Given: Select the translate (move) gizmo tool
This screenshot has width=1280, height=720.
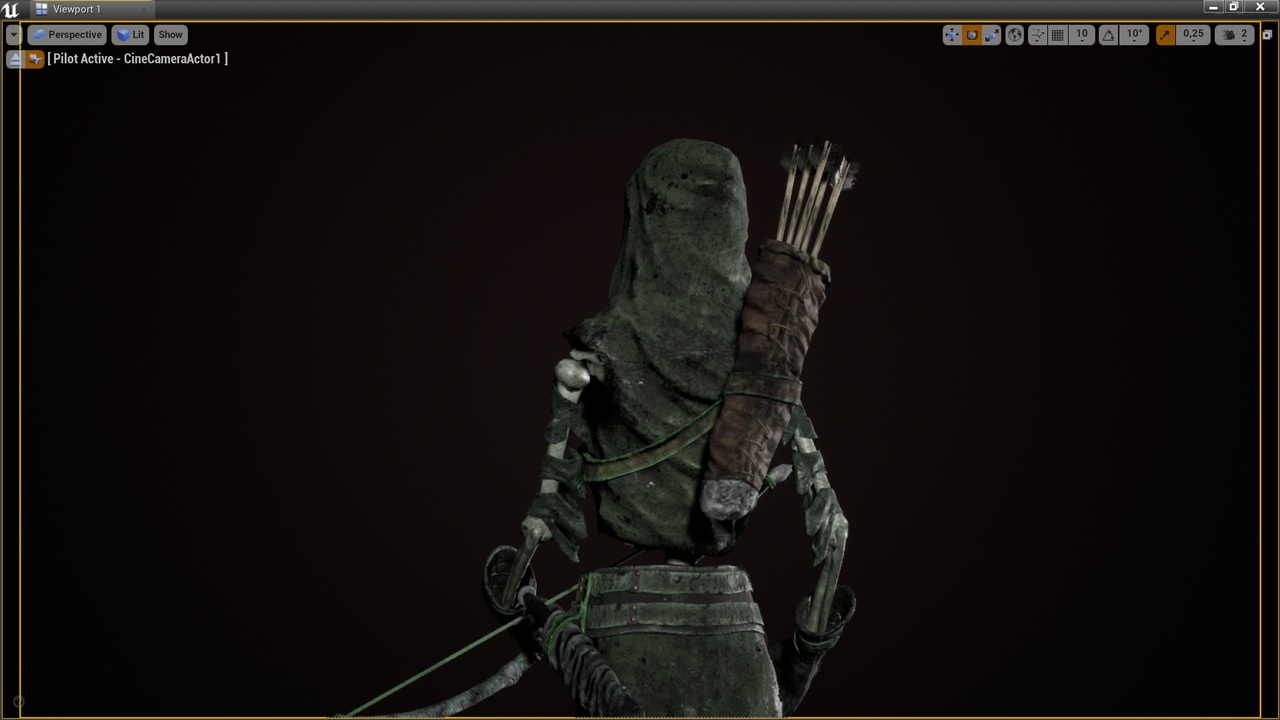Looking at the screenshot, I should (x=951, y=35).
